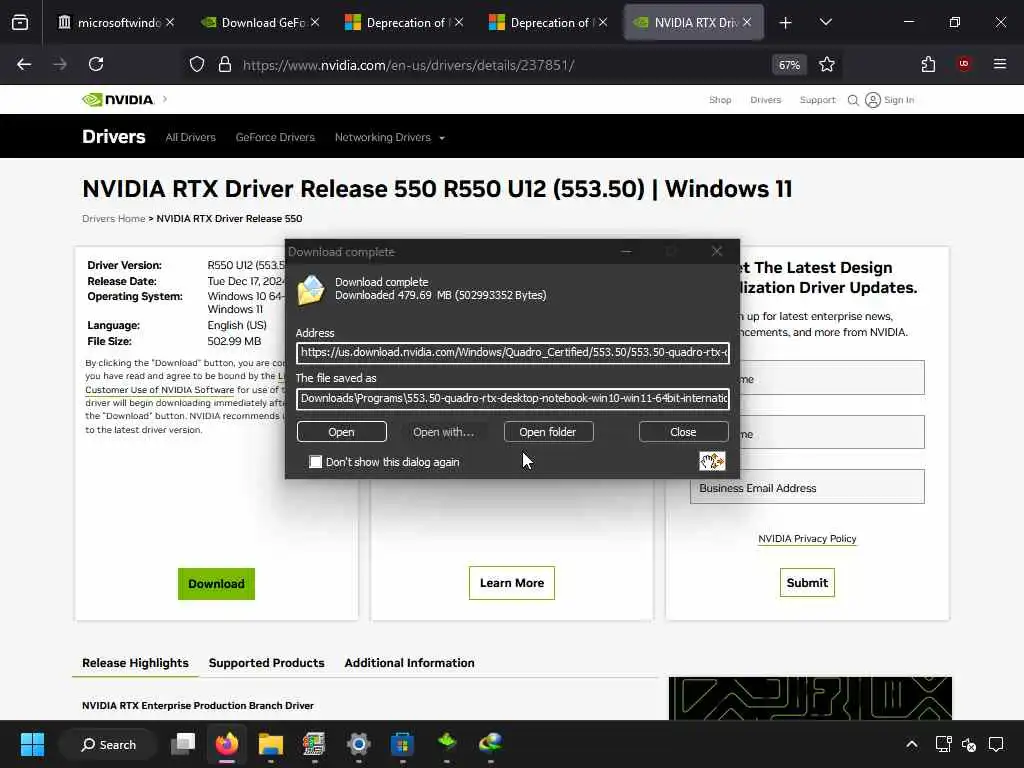1024x768 pixels.
Task: Click the display network tray icon
Action: pos(944,744)
